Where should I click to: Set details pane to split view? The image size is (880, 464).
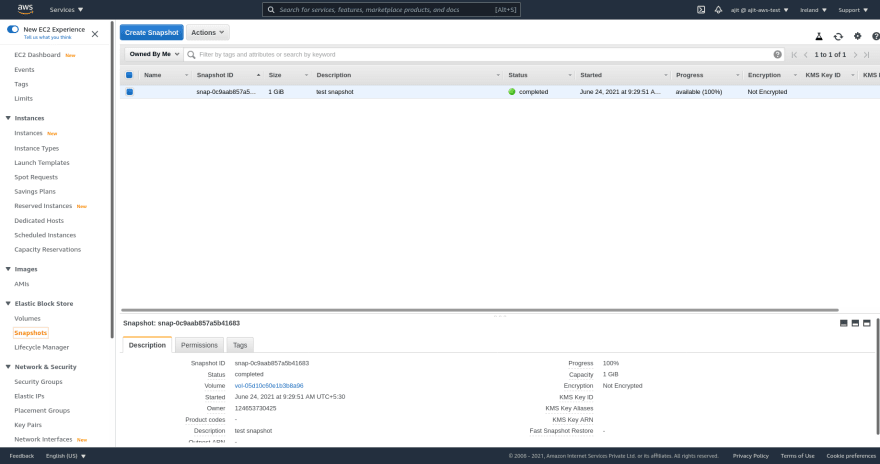pyautogui.click(x=855, y=323)
